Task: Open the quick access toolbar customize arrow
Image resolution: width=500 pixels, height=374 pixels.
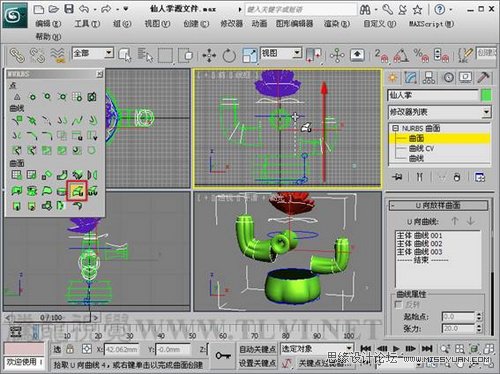Action: [125, 9]
